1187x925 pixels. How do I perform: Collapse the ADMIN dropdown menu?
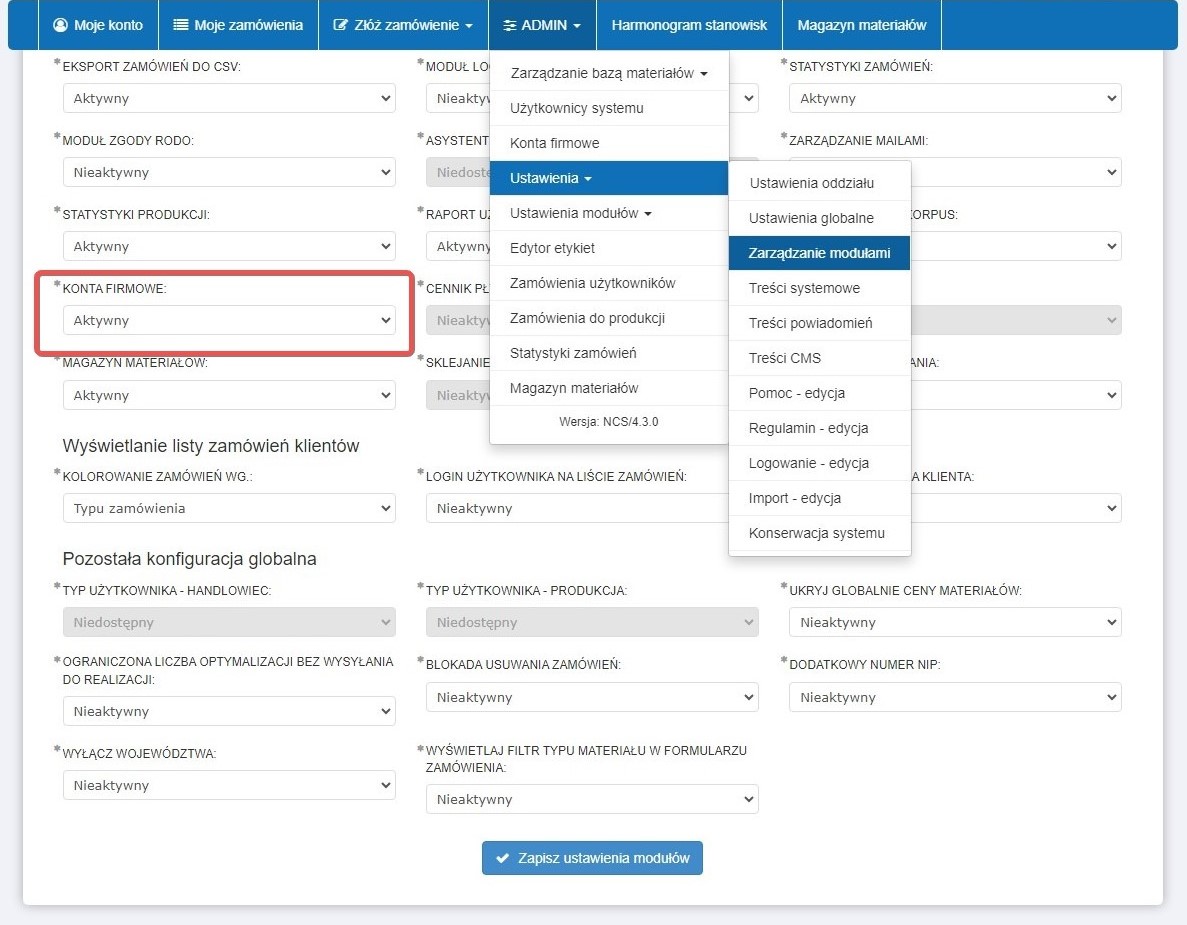click(x=542, y=25)
